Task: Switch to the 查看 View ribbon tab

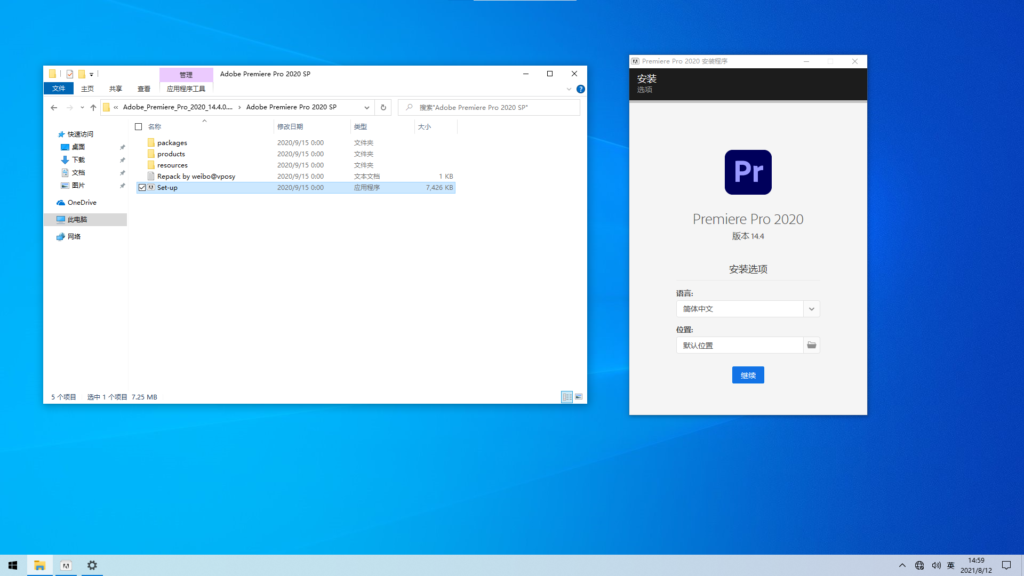Action: [144, 89]
